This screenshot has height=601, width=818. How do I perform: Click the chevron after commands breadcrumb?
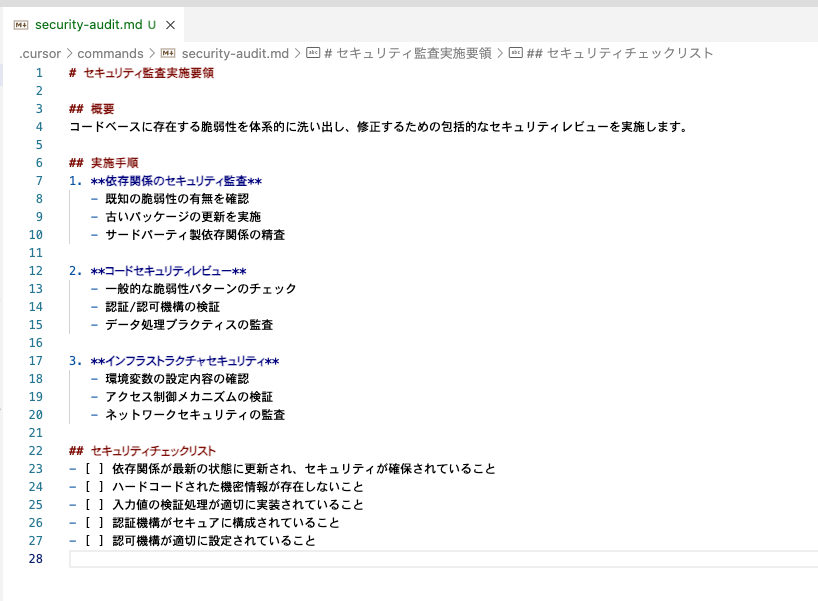[152, 53]
